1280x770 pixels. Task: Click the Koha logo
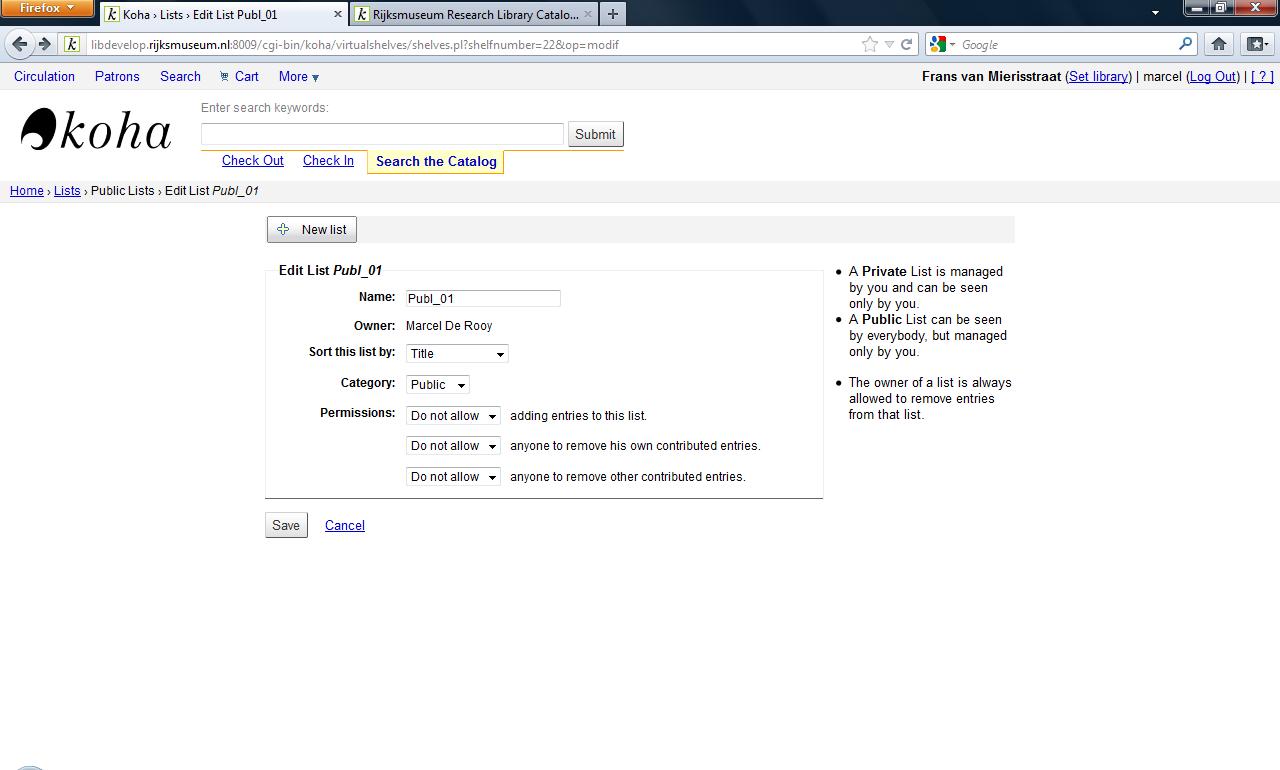96,131
